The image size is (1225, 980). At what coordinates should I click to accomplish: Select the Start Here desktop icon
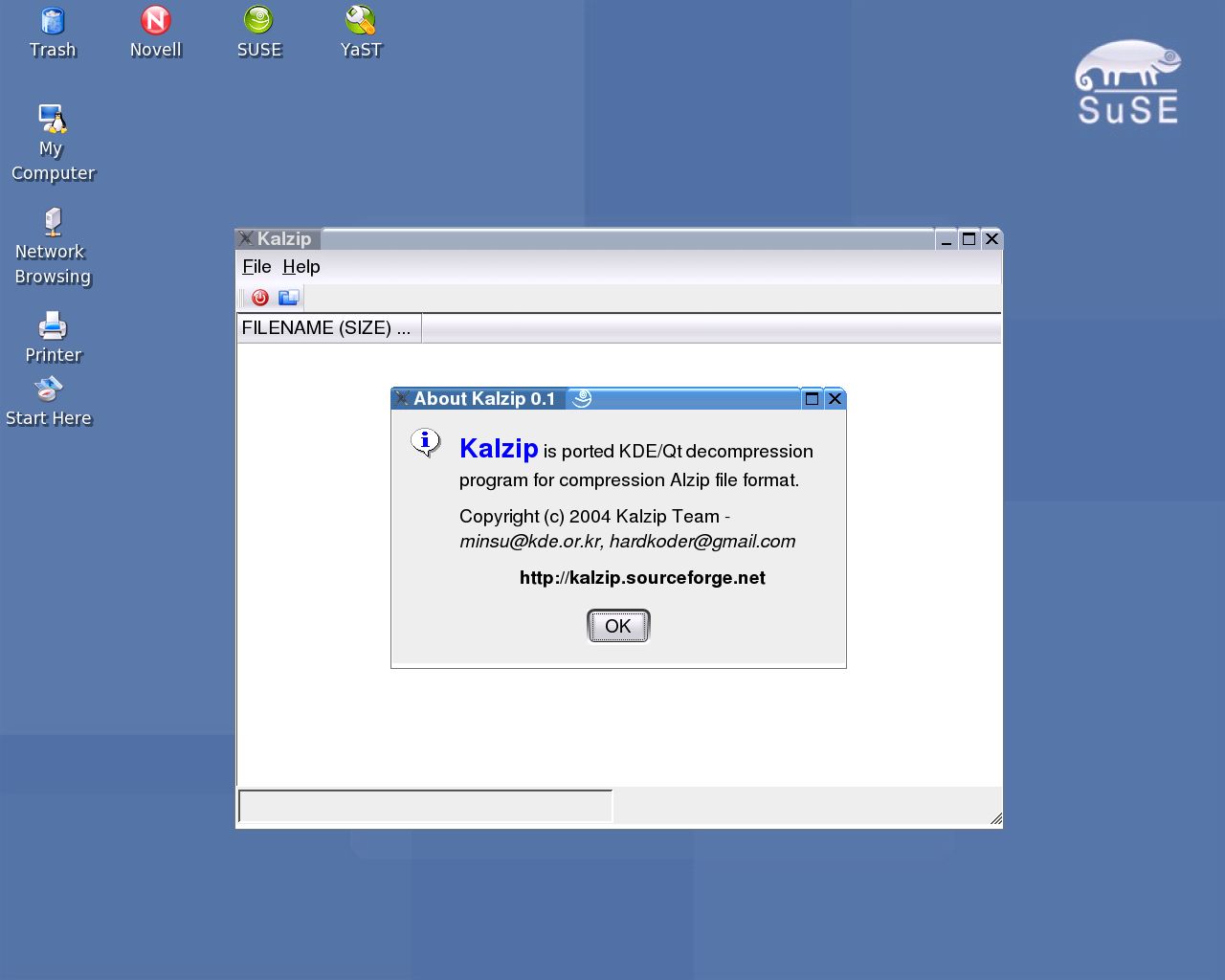pyautogui.click(x=49, y=390)
